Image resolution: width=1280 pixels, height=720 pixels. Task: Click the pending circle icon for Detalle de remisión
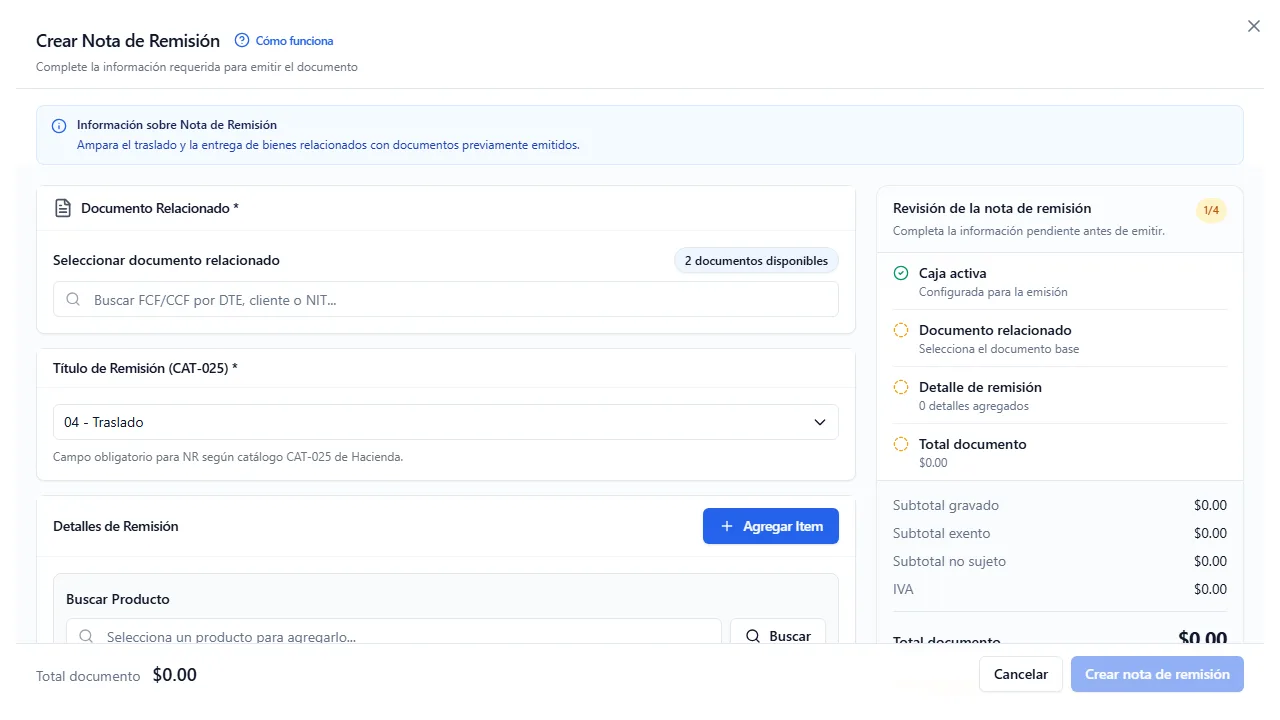tap(901, 387)
